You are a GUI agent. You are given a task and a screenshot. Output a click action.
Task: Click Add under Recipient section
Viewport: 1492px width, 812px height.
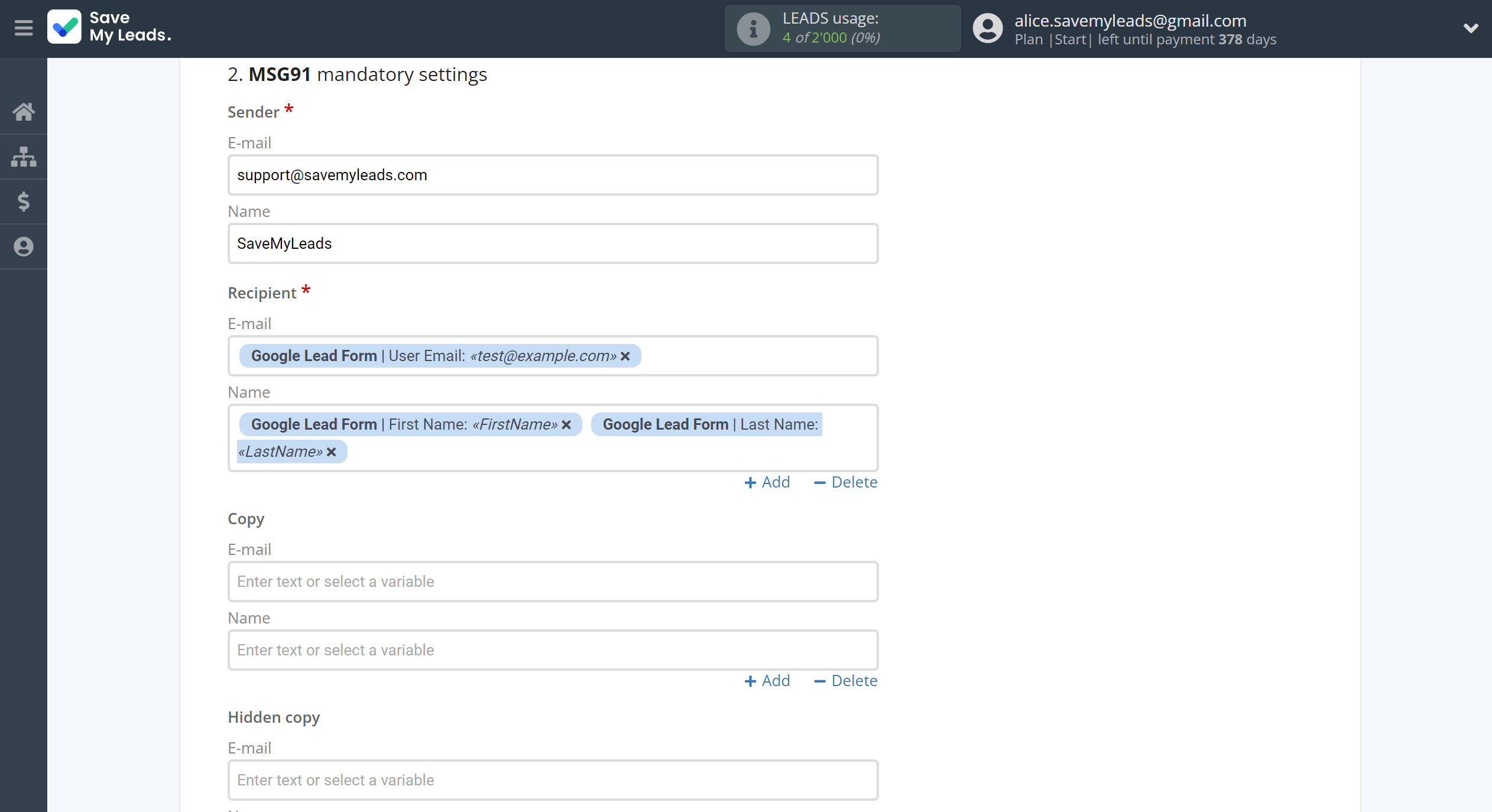[767, 482]
